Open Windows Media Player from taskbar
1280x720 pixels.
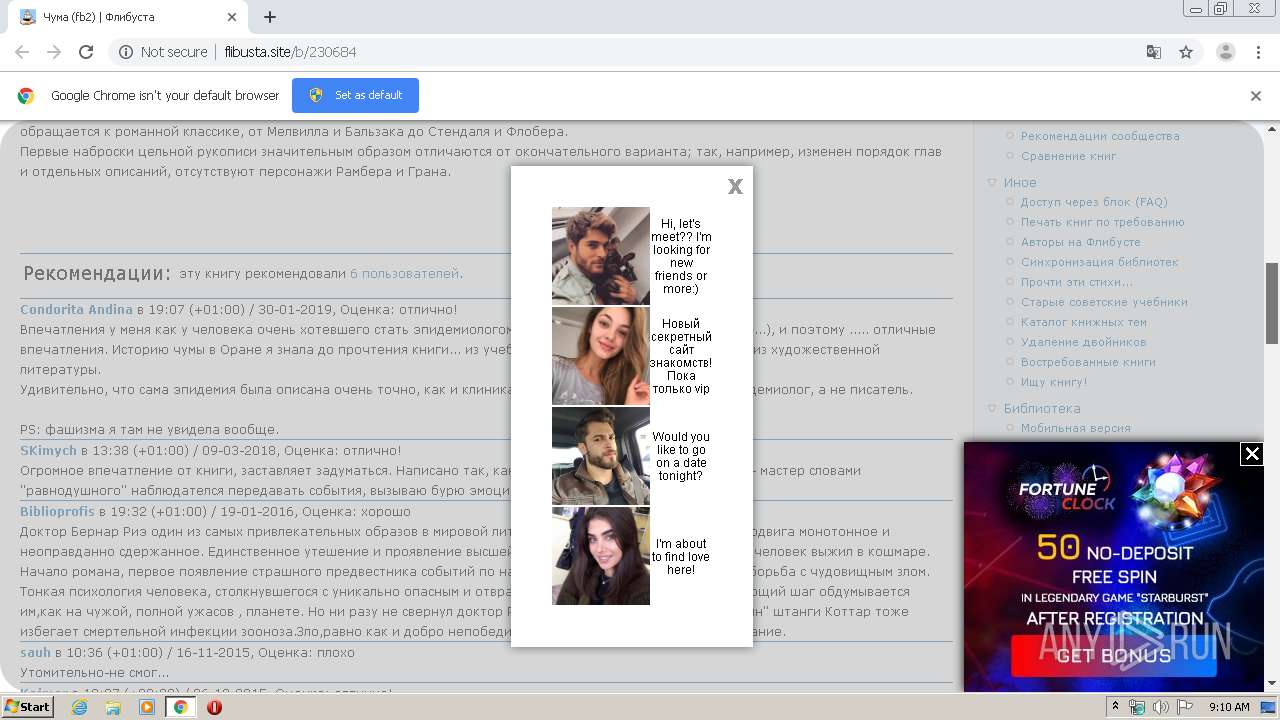pyautogui.click(x=147, y=707)
